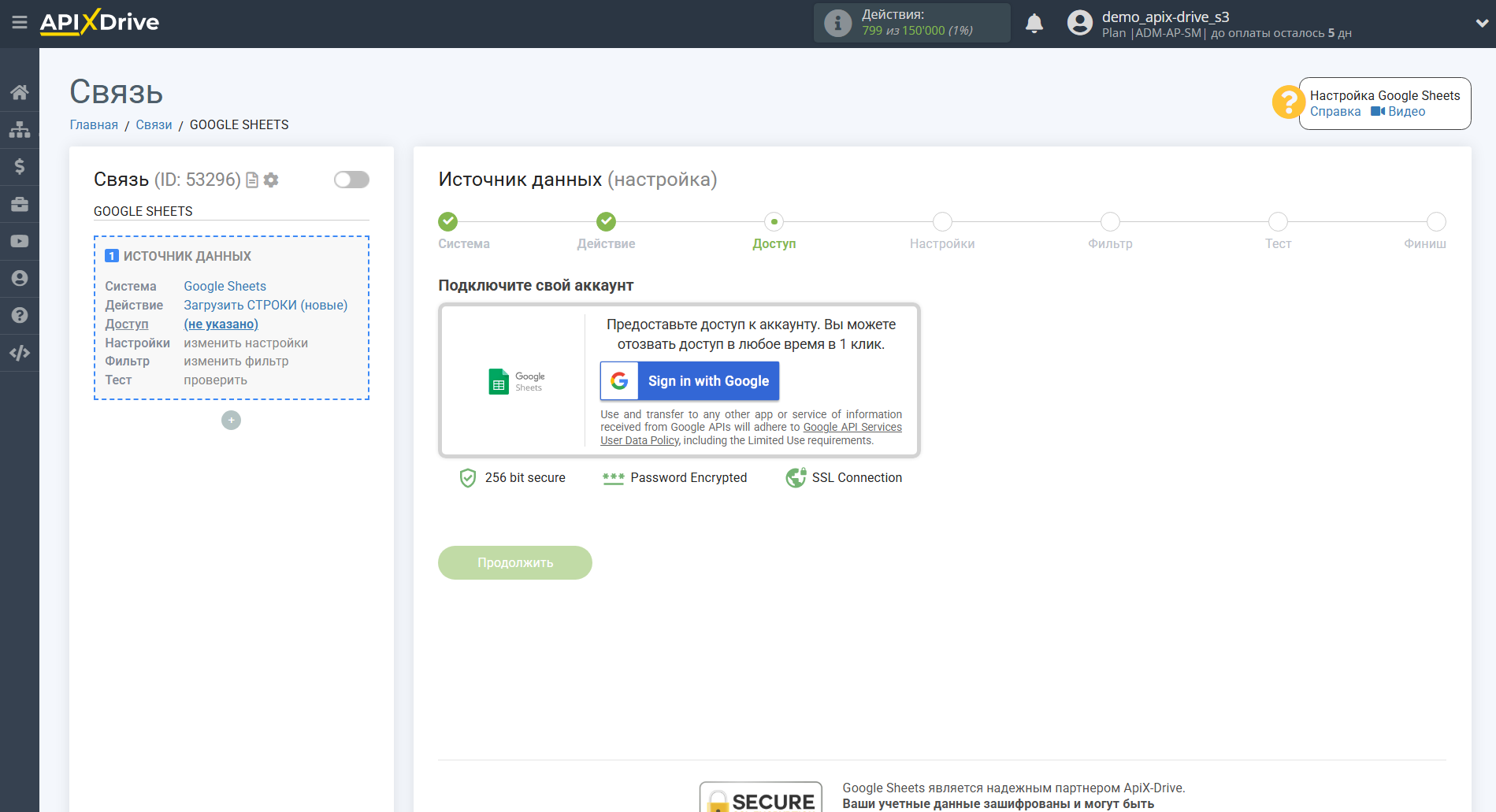Image resolution: width=1496 pixels, height=812 pixels.
Task: Click the briefcase services icon in sidebar
Action: click(x=20, y=203)
